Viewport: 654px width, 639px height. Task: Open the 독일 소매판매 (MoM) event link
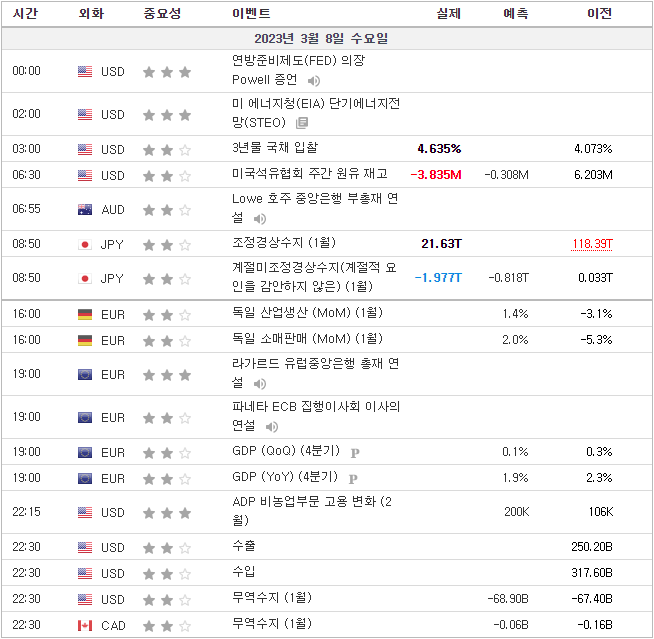[307, 340]
